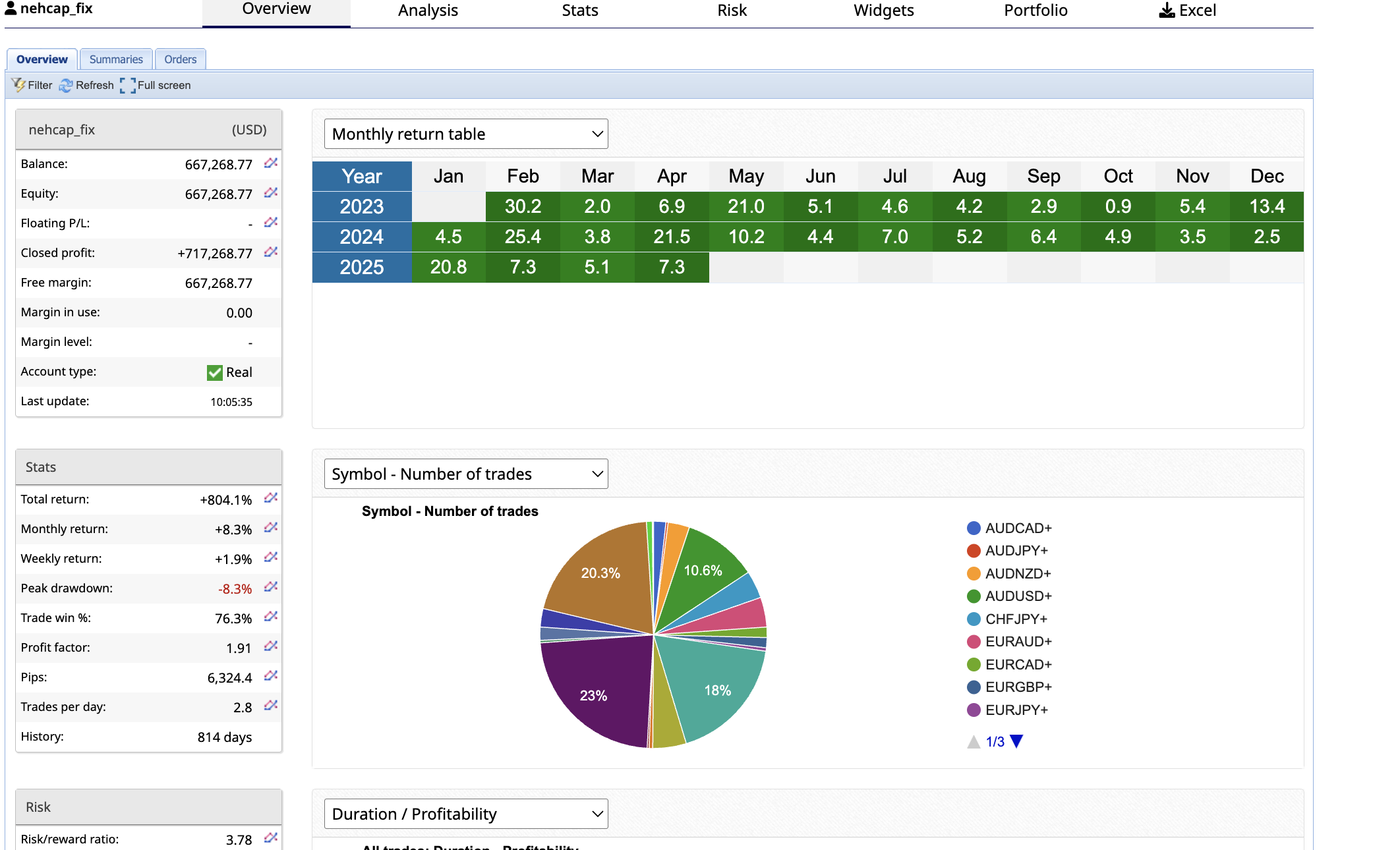Click chart icon next to Balance
The height and width of the screenshot is (850, 1400).
click(x=270, y=163)
